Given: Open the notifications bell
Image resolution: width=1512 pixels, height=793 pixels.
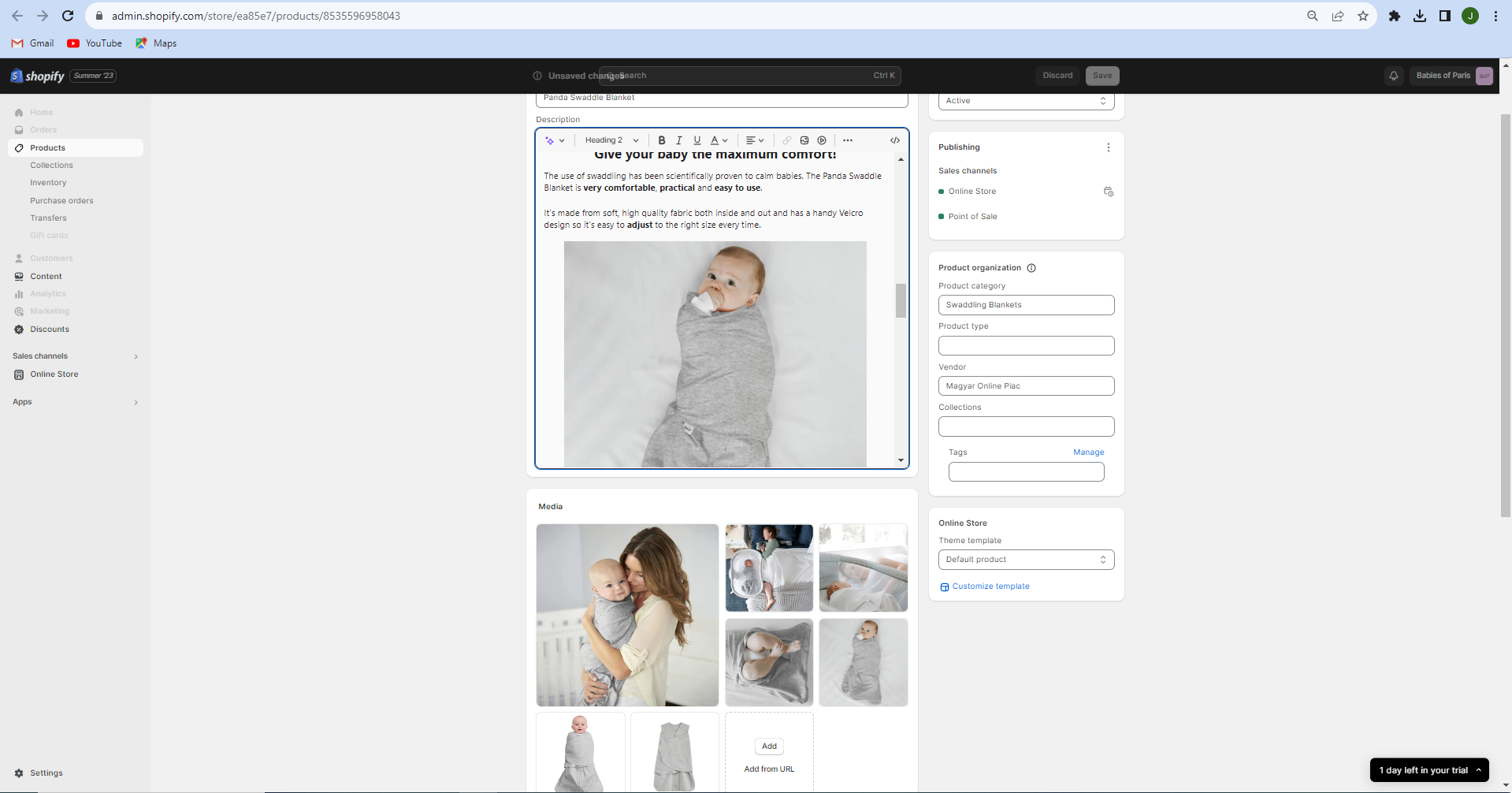Looking at the screenshot, I should [x=1394, y=76].
